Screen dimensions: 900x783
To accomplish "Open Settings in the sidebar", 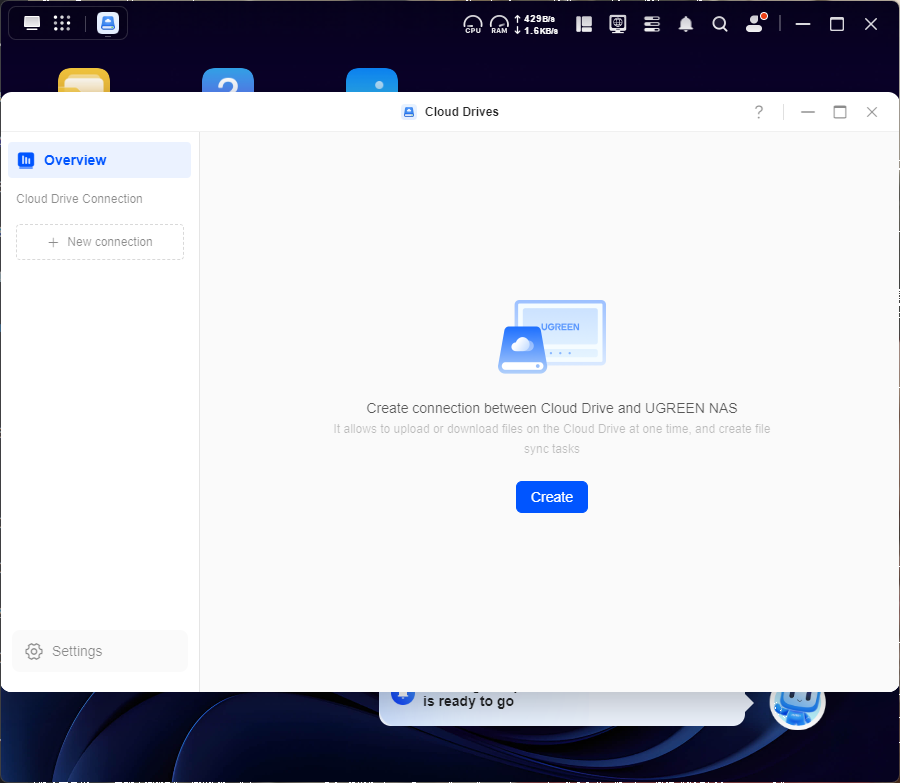I will pyautogui.click(x=99, y=651).
